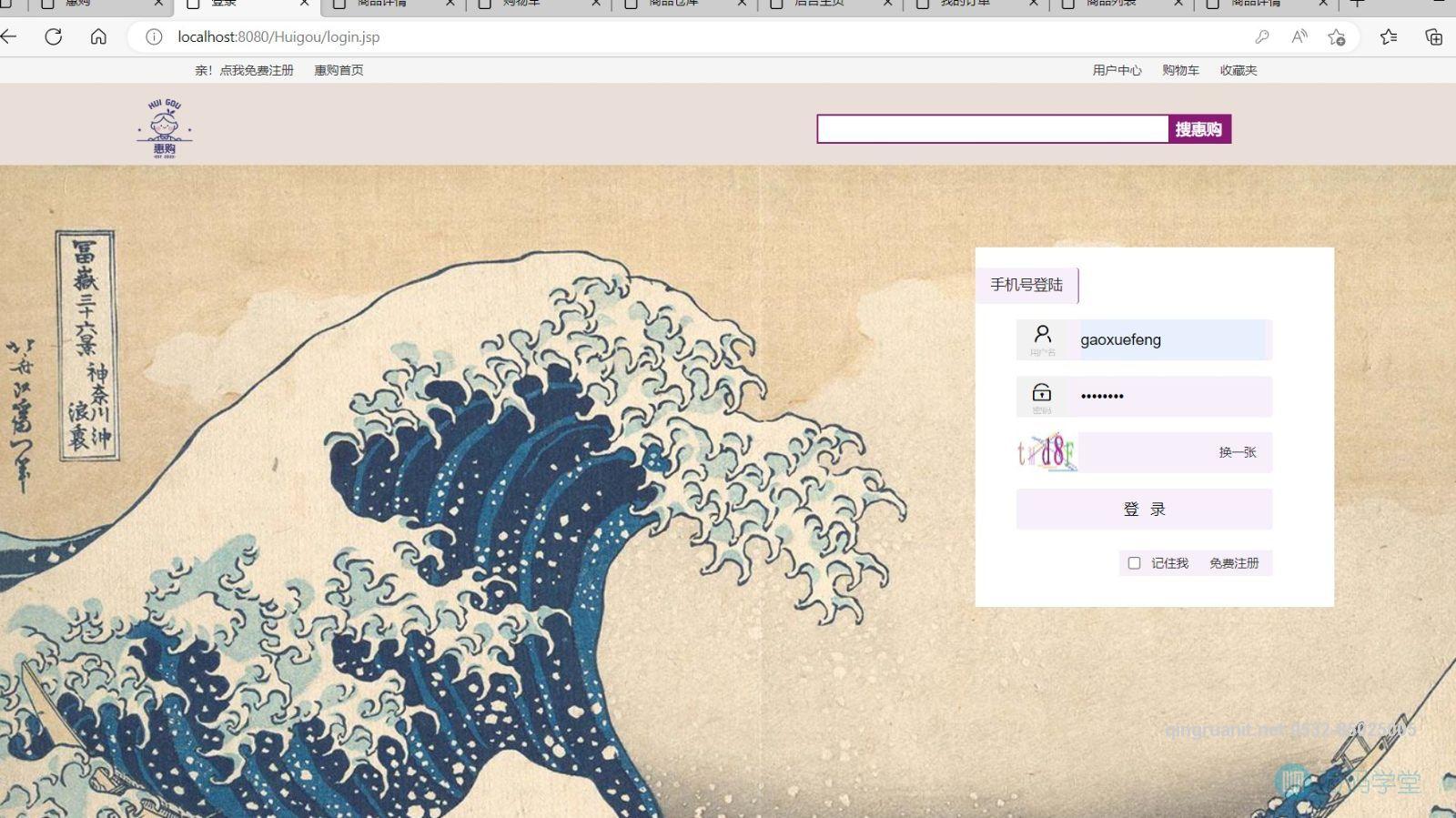Click the browser back arrow

click(9, 37)
